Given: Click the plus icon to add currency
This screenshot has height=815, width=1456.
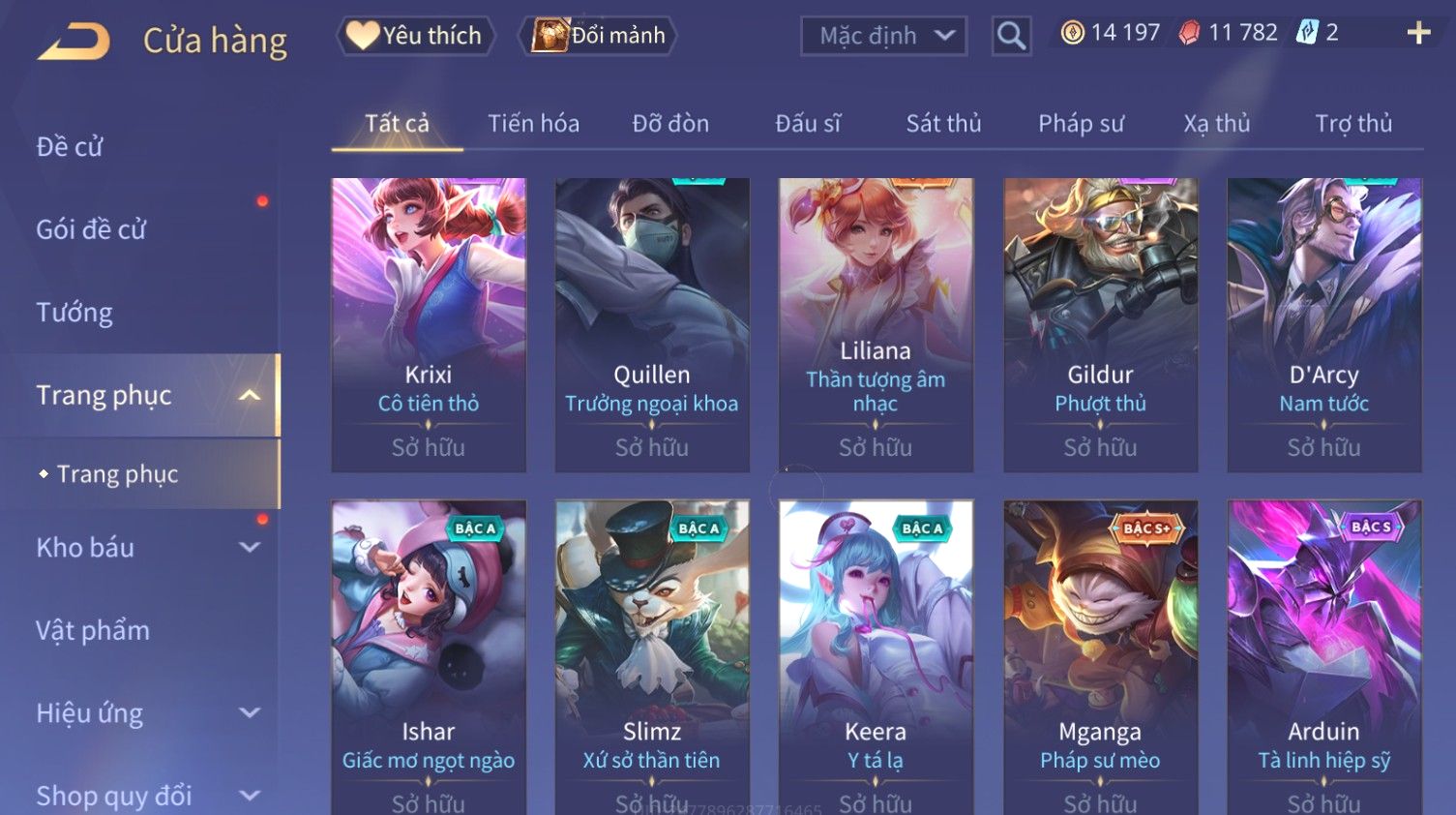Looking at the screenshot, I should pyautogui.click(x=1418, y=33).
